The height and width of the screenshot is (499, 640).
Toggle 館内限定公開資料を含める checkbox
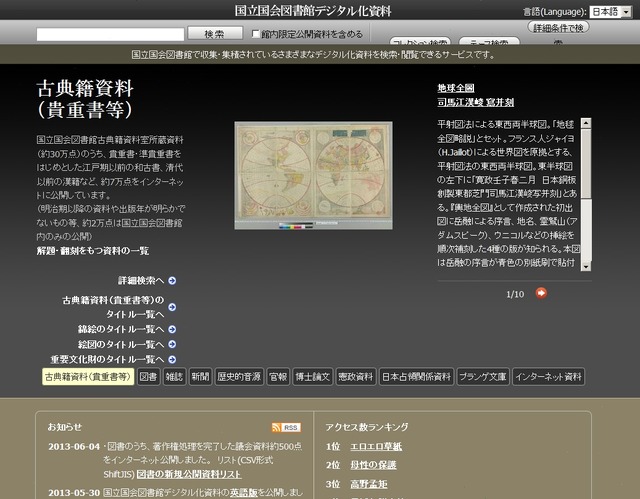pyautogui.click(x=256, y=34)
